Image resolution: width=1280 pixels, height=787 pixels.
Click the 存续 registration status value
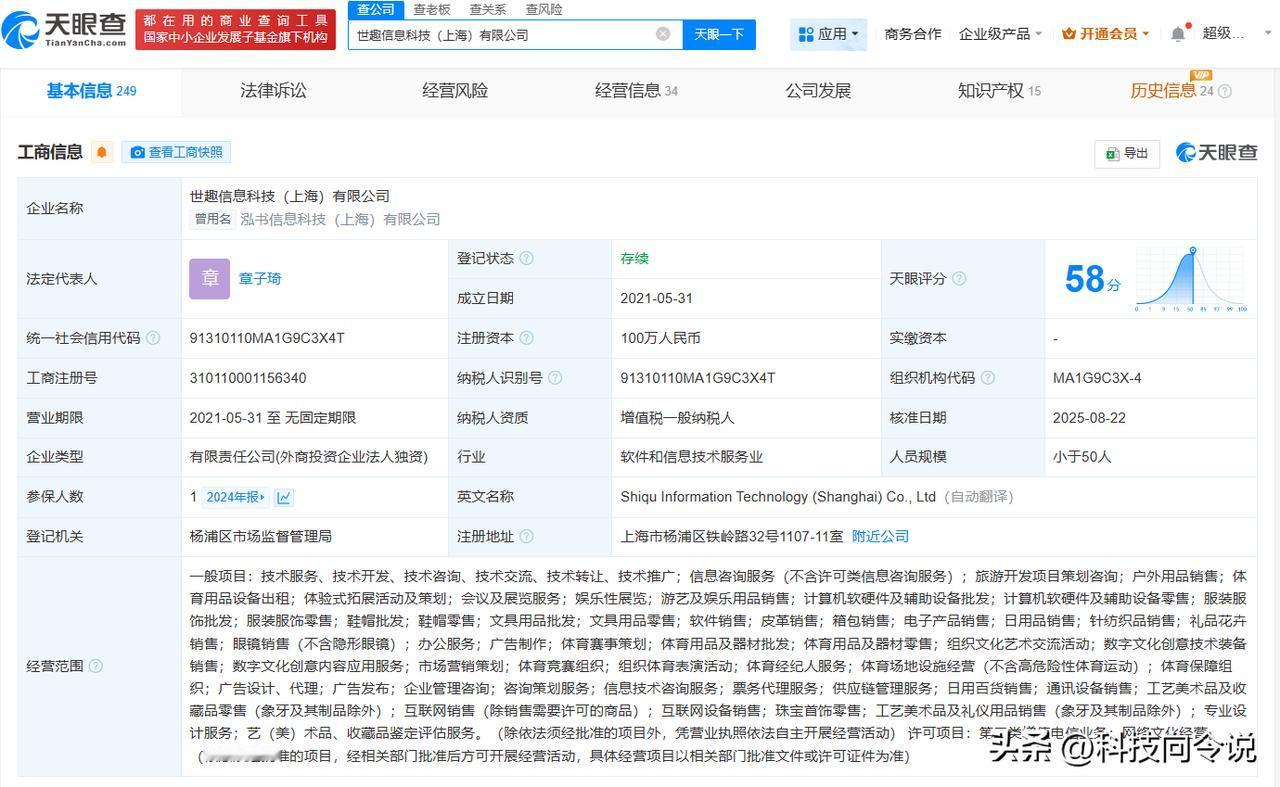pos(634,258)
